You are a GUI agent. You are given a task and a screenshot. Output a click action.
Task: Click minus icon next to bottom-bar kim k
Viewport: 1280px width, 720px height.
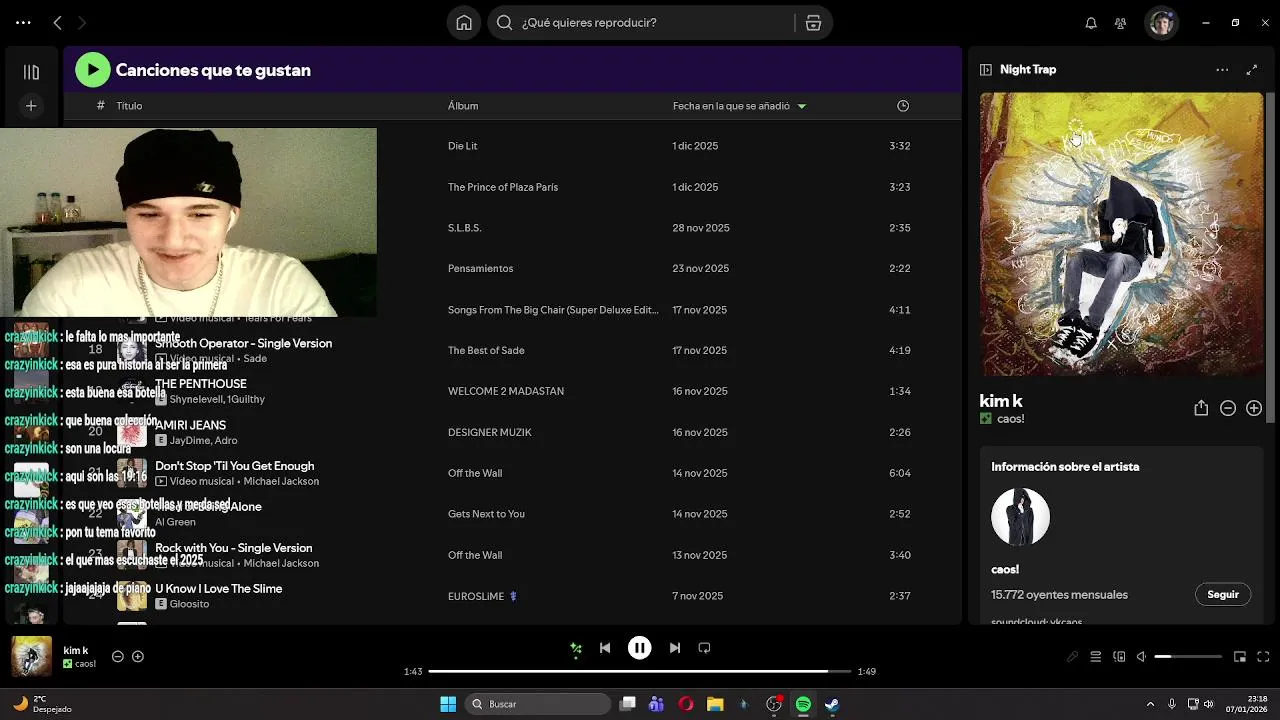117,657
